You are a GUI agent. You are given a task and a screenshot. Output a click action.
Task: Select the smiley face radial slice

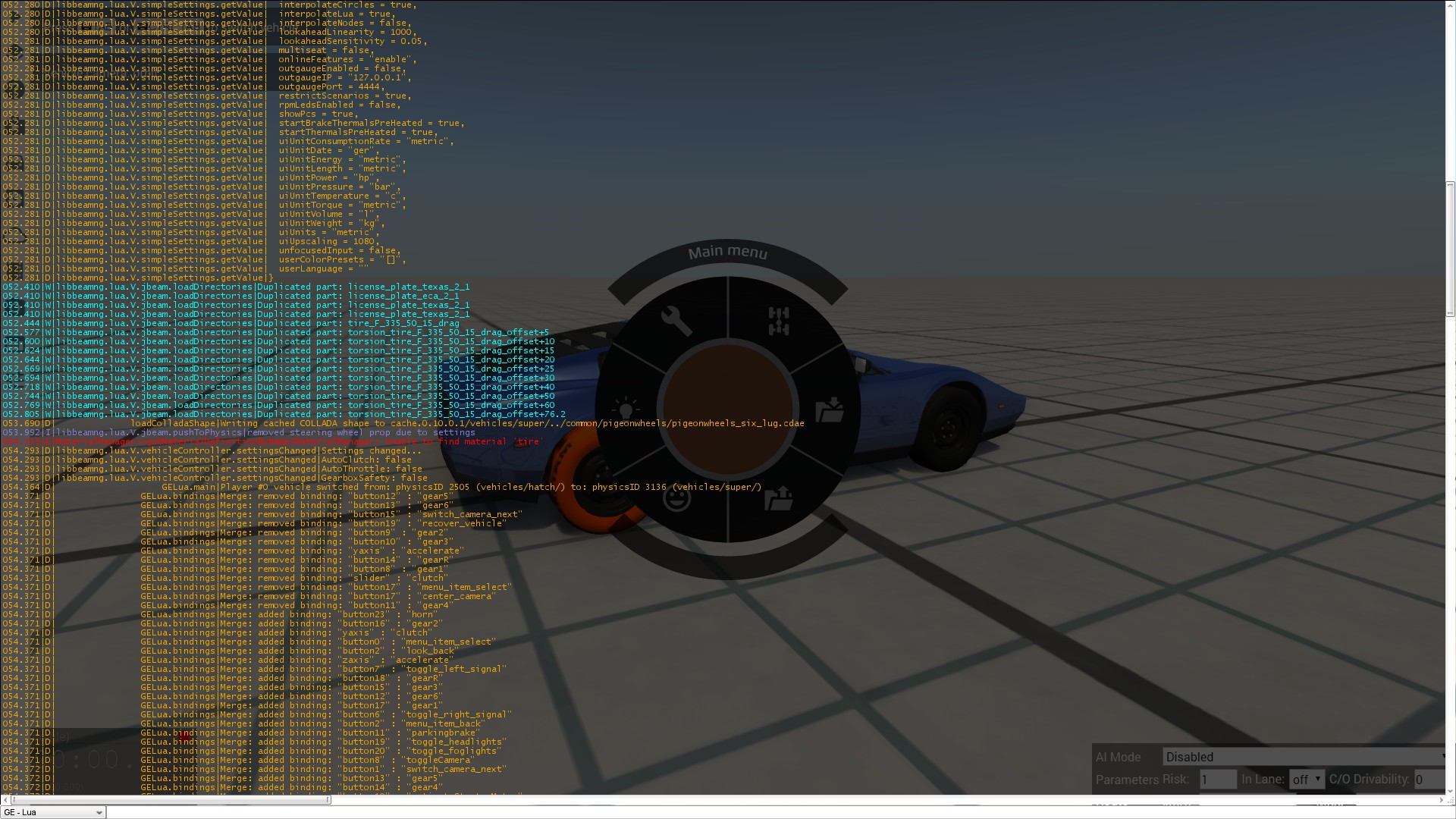pyautogui.click(x=676, y=499)
